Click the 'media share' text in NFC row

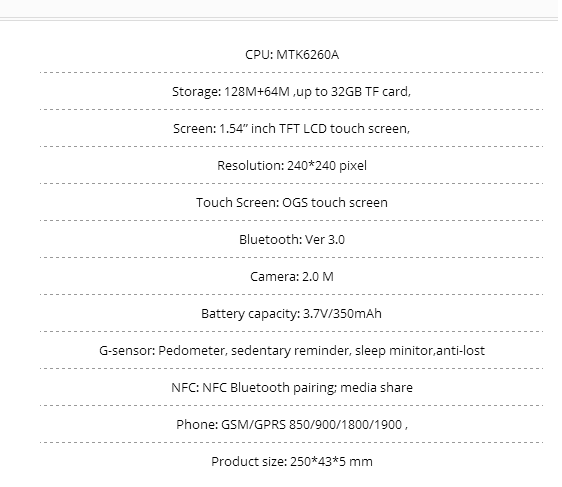coord(376,387)
